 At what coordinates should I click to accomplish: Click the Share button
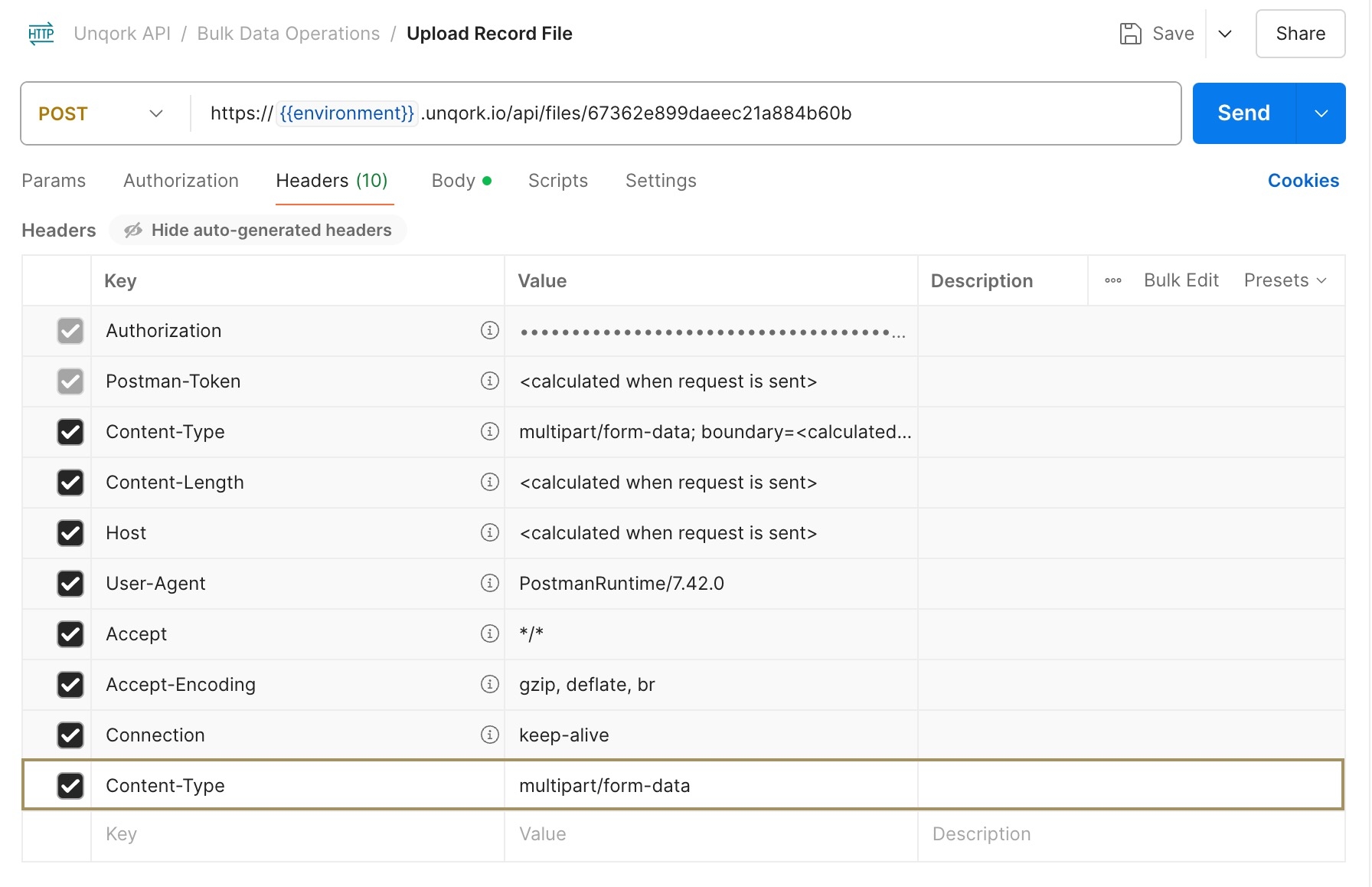click(1300, 34)
